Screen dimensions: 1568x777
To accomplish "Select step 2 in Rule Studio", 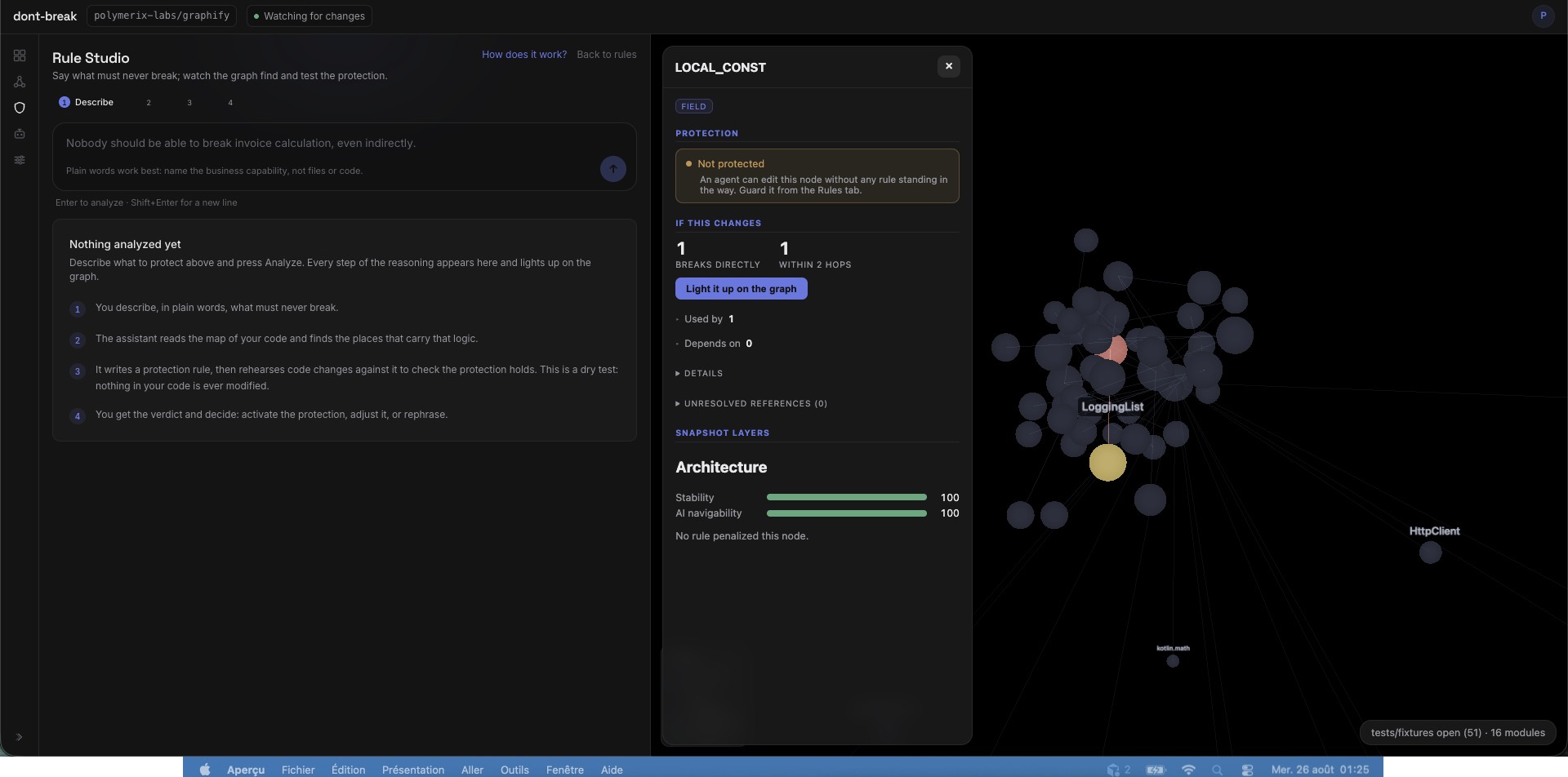I will click(x=149, y=102).
